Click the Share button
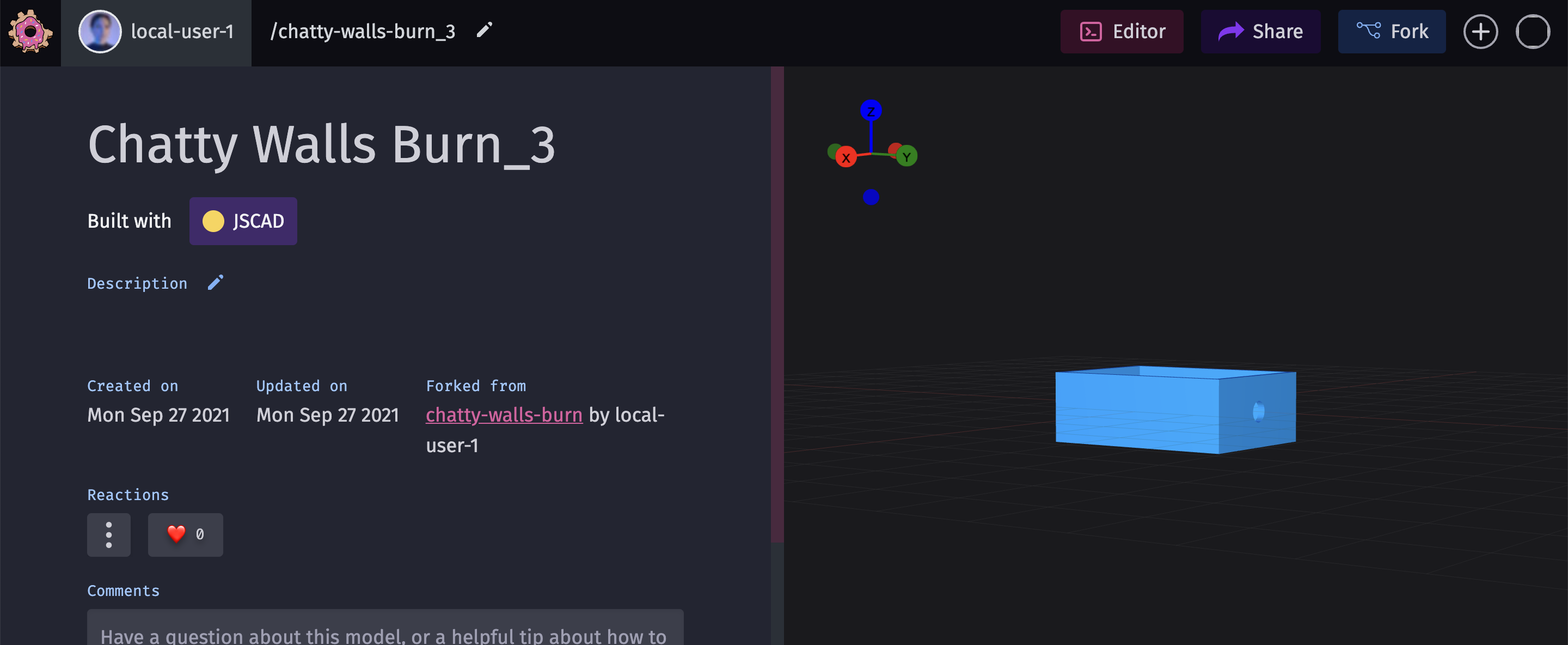 click(1260, 32)
